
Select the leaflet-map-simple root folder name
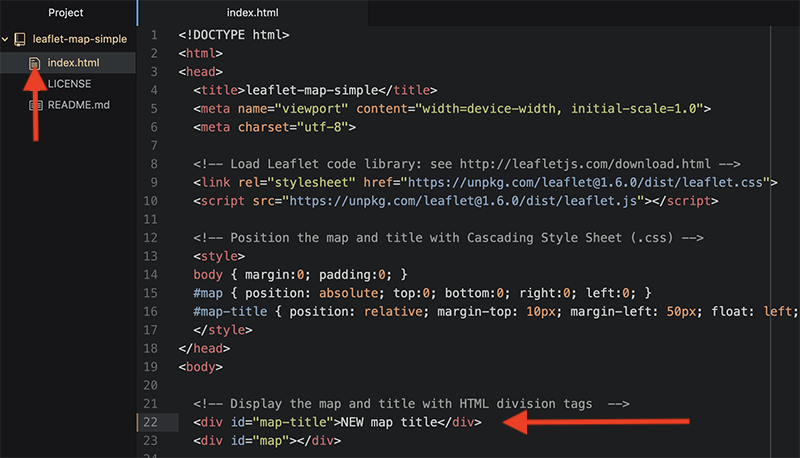pyautogui.click(x=80, y=39)
